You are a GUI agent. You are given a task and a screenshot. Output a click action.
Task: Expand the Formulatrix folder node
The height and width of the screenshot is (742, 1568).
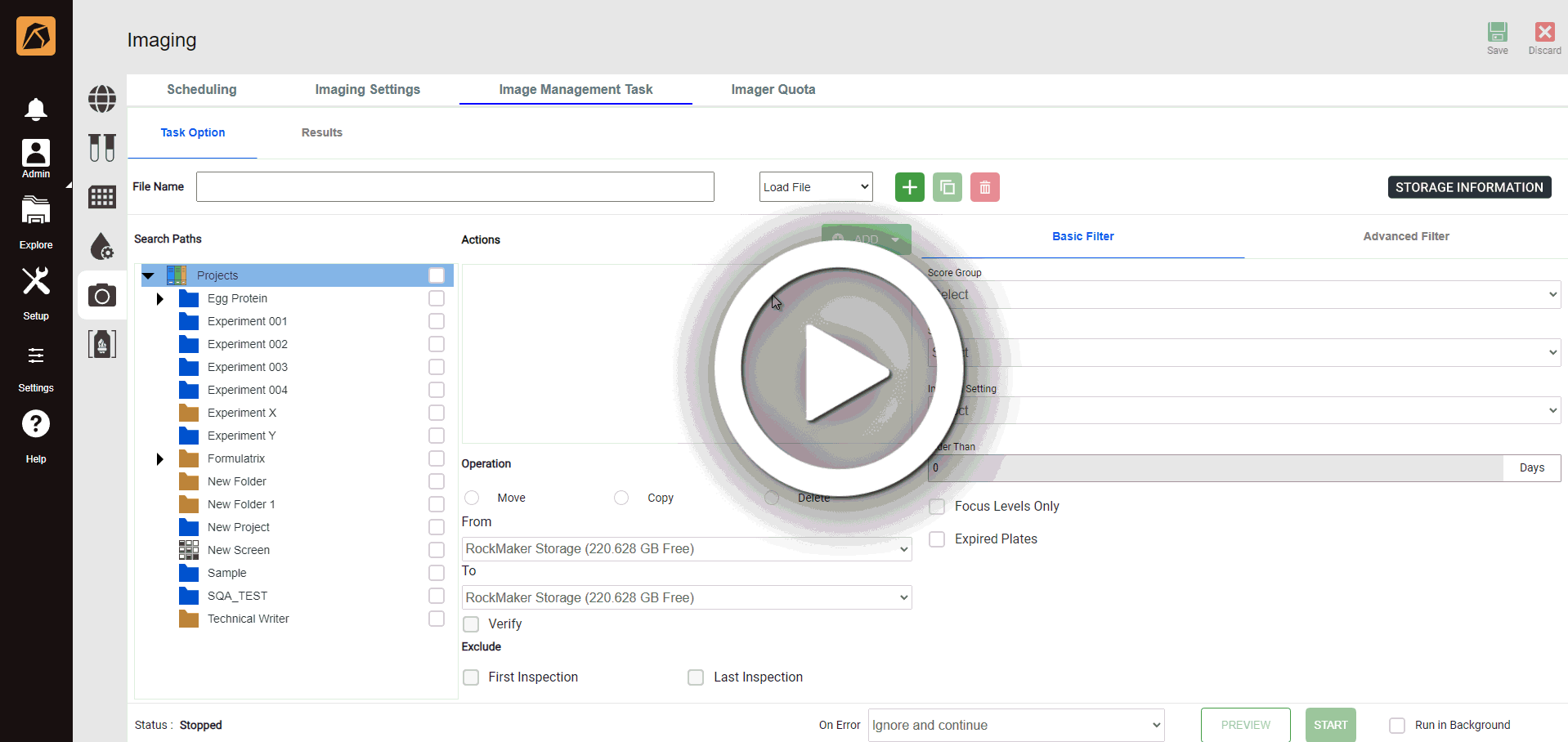coord(160,459)
